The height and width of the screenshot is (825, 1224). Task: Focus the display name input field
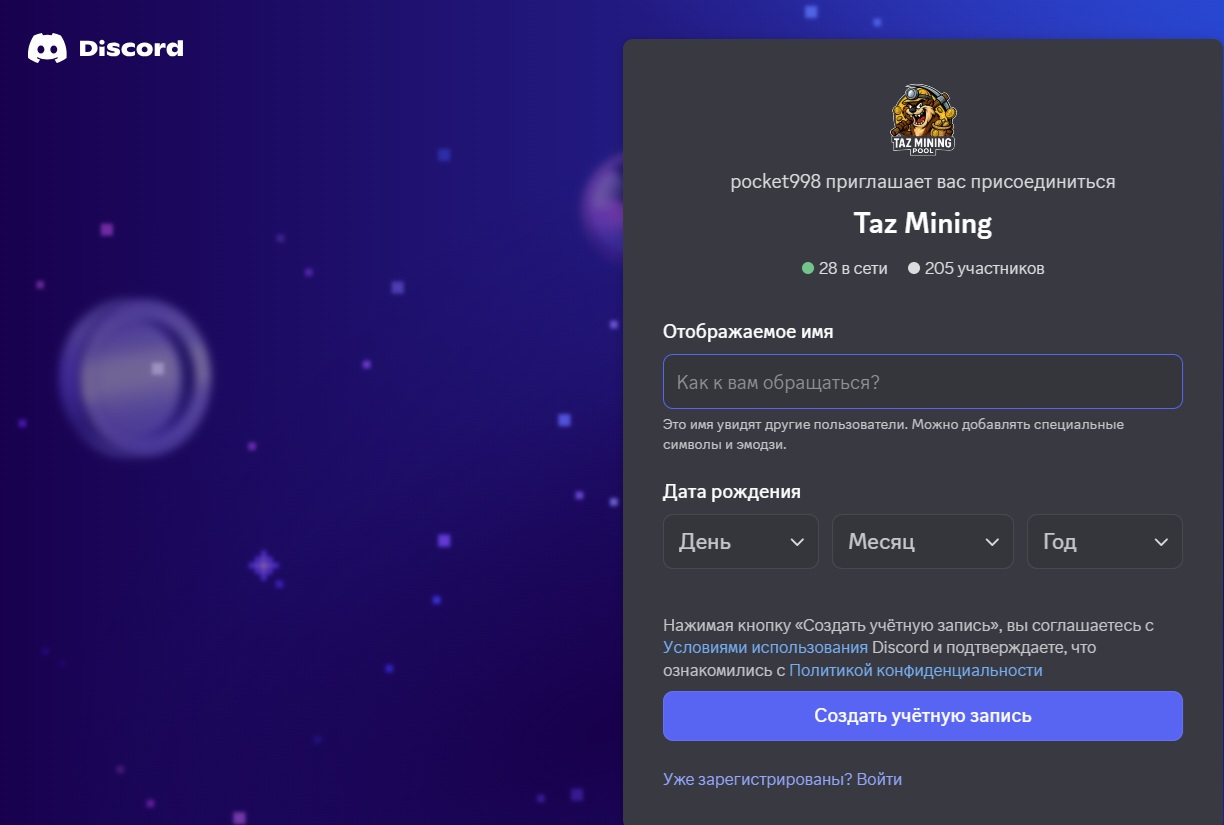(922, 382)
